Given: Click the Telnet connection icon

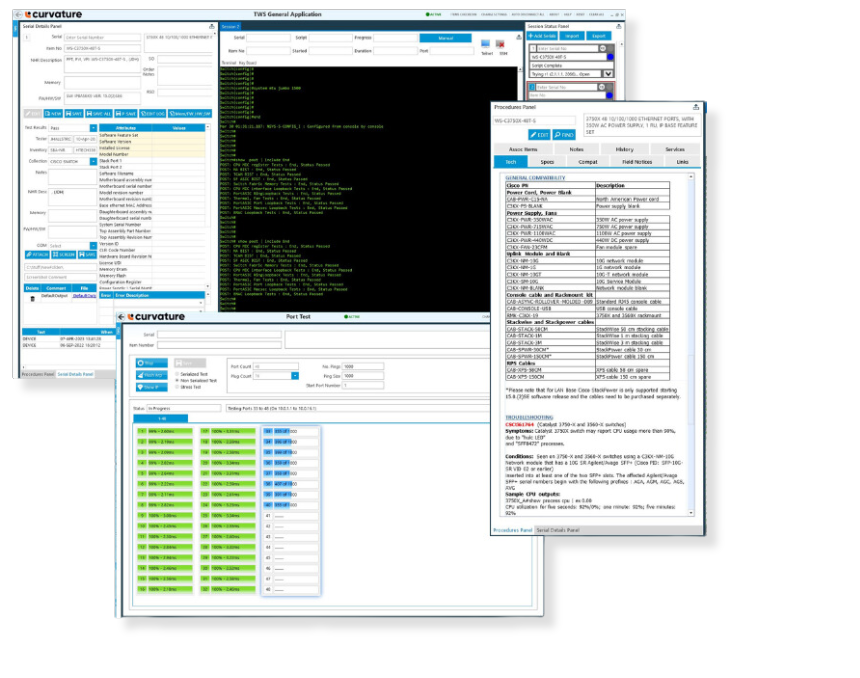Looking at the screenshot, I should pyautogui.click(x=485, y=43).
